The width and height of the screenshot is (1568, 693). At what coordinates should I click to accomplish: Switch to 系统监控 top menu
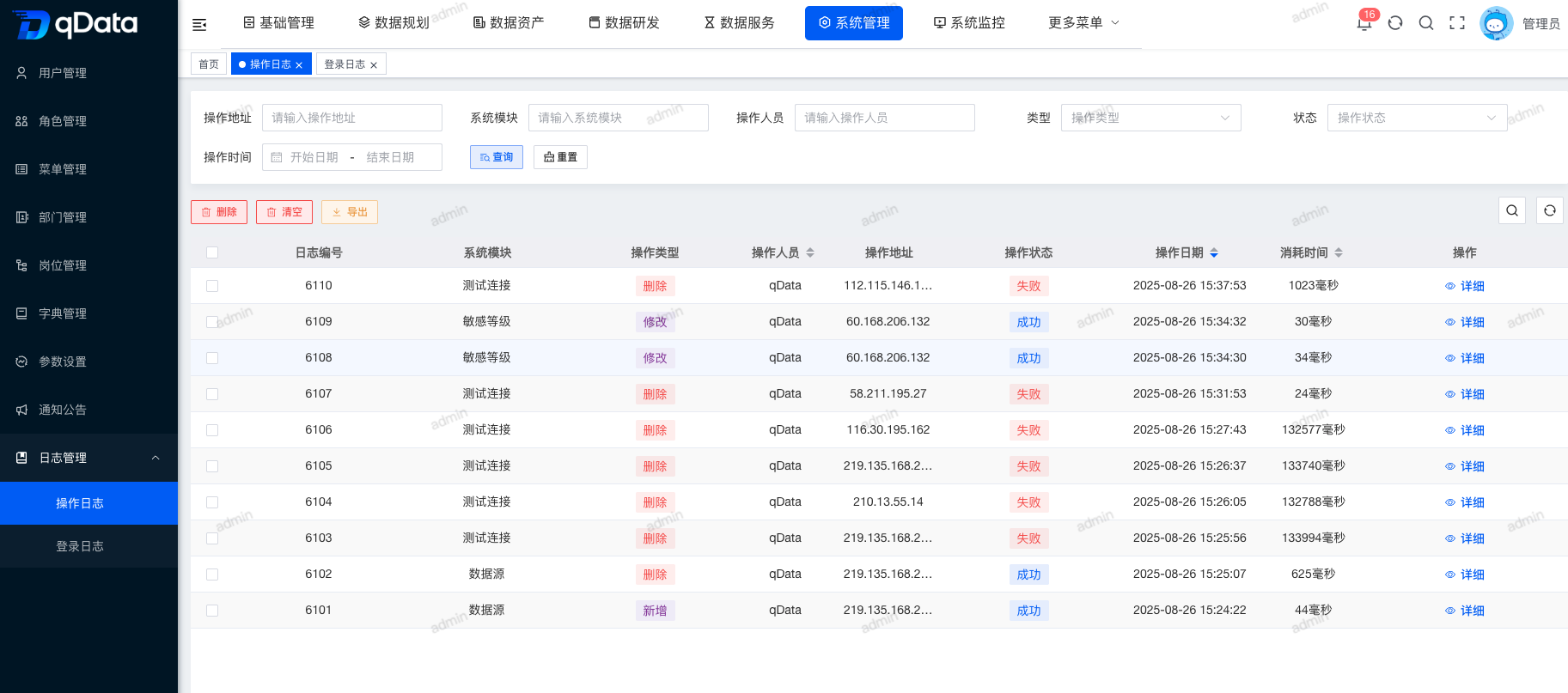click(969, 23)
